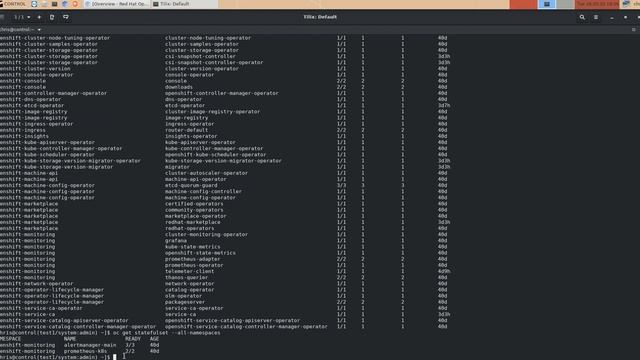Click 'etcd-quorum-guard' deployment name
Image resolution: width=640 pixels, height=360 pixels.
[191, 185]
